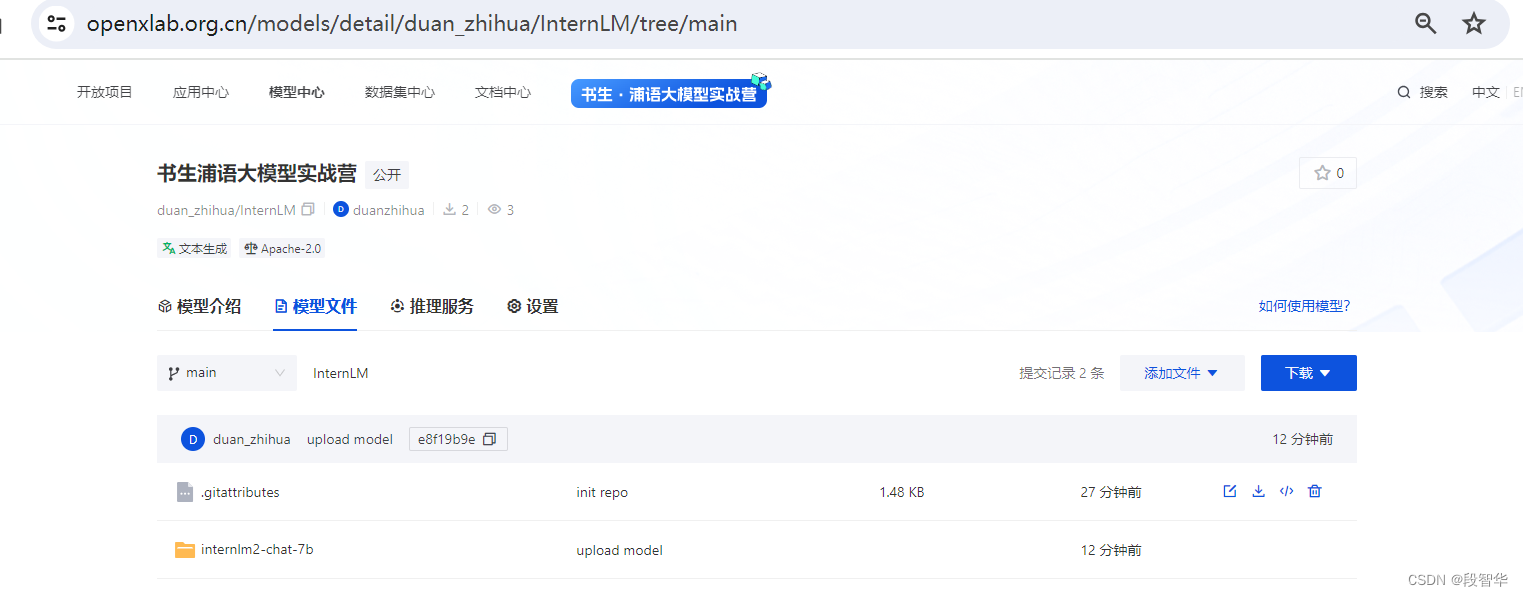Click the search magnifier icon in header
The width and height of the screenshot is (1523, 596).
point(1404,92)
